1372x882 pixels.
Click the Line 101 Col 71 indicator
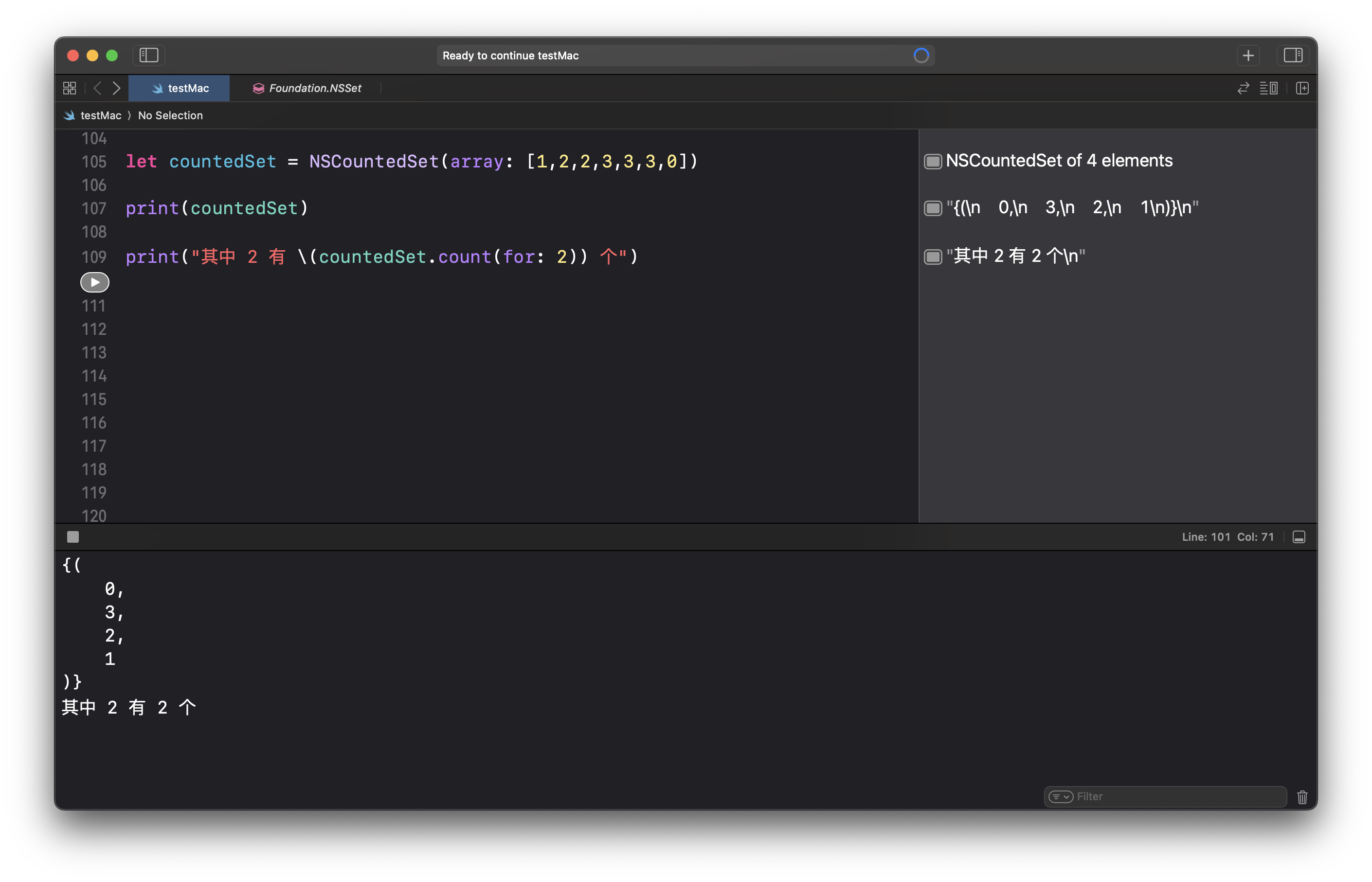point(1228,536)
